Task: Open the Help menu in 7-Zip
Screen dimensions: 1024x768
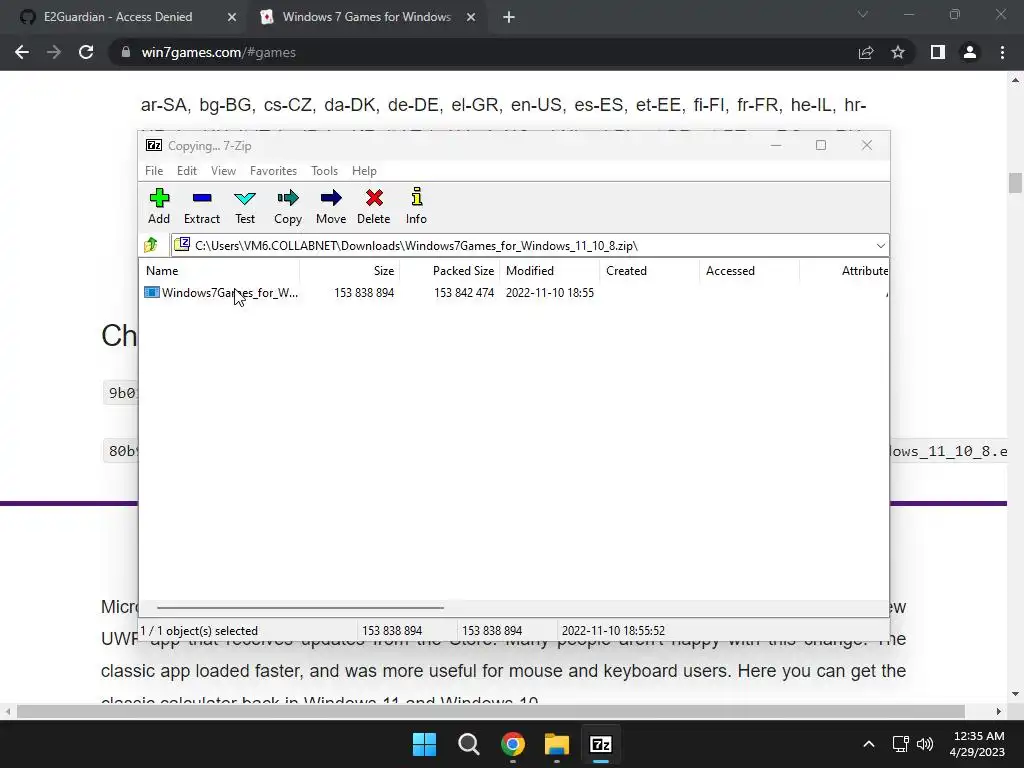Action: tap(364, 170)
